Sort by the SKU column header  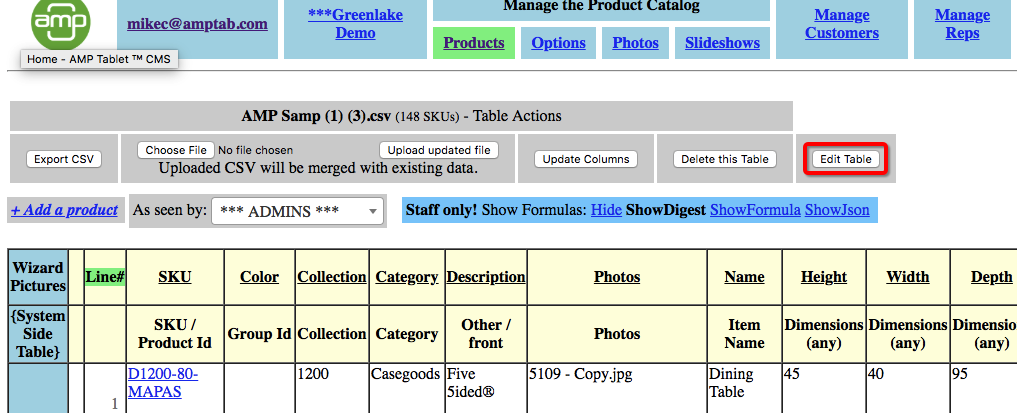point(174,277)
